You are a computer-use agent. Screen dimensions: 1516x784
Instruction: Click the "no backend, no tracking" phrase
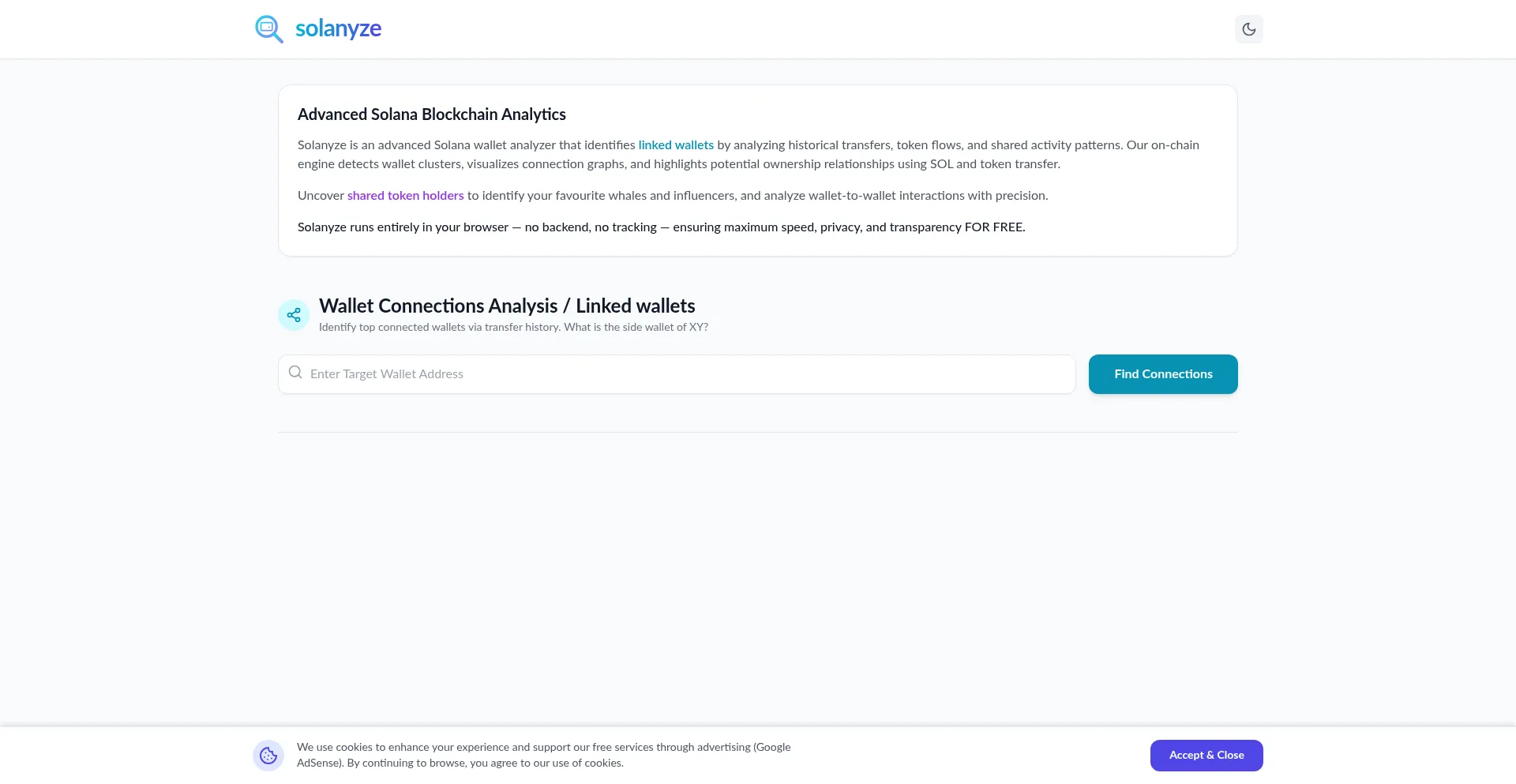click(x=591, y=227)
